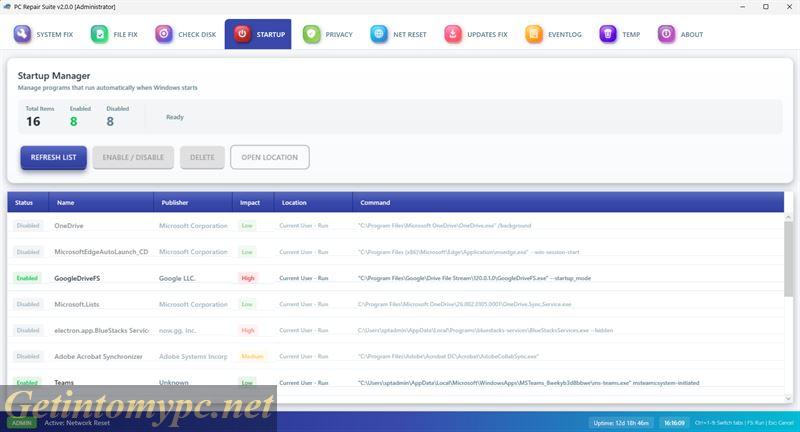Click the Temp trash can icon
The image size is (800, 432).
[607, 34]
